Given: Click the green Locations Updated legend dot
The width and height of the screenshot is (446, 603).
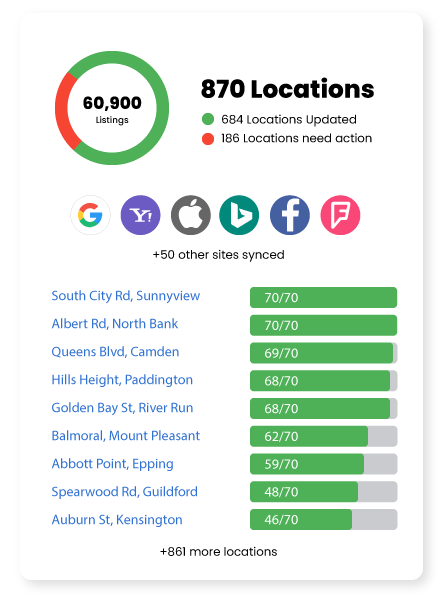Looking at the screenshot, I should click(208, 119).
